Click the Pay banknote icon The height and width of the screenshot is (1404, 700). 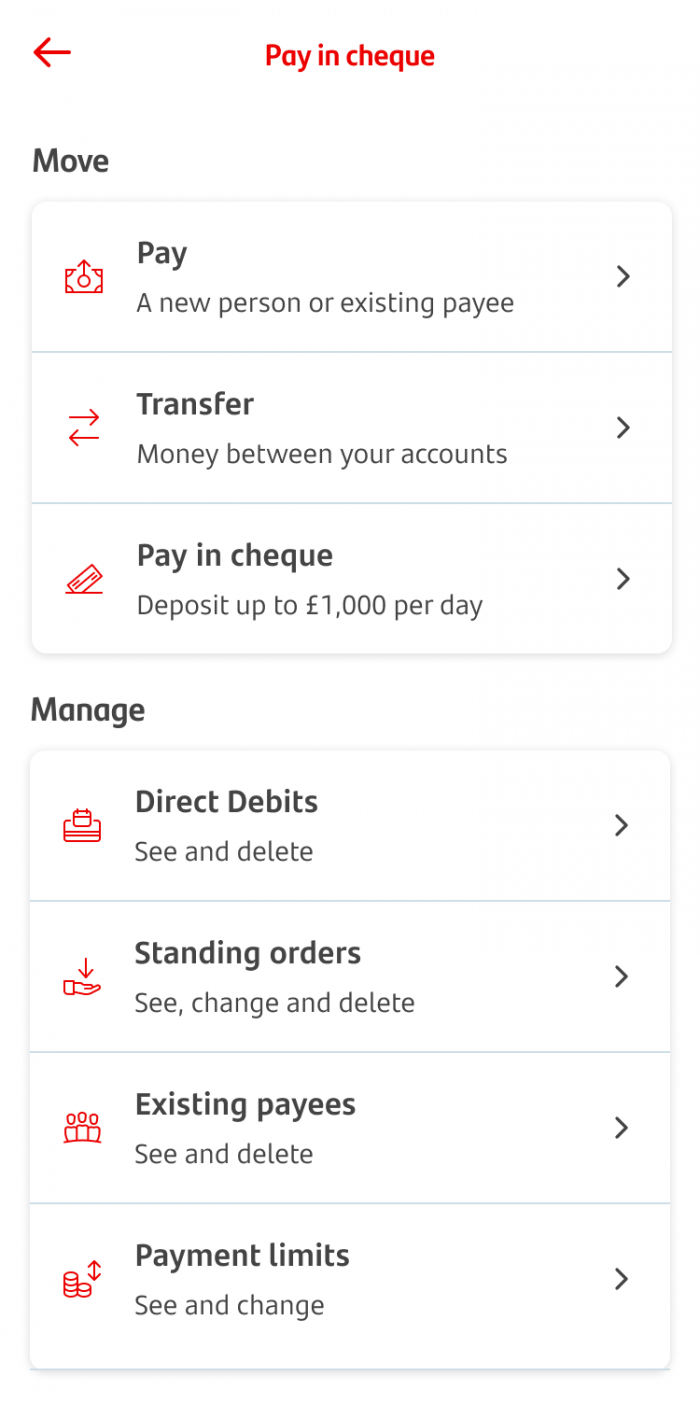coord(83,277)
